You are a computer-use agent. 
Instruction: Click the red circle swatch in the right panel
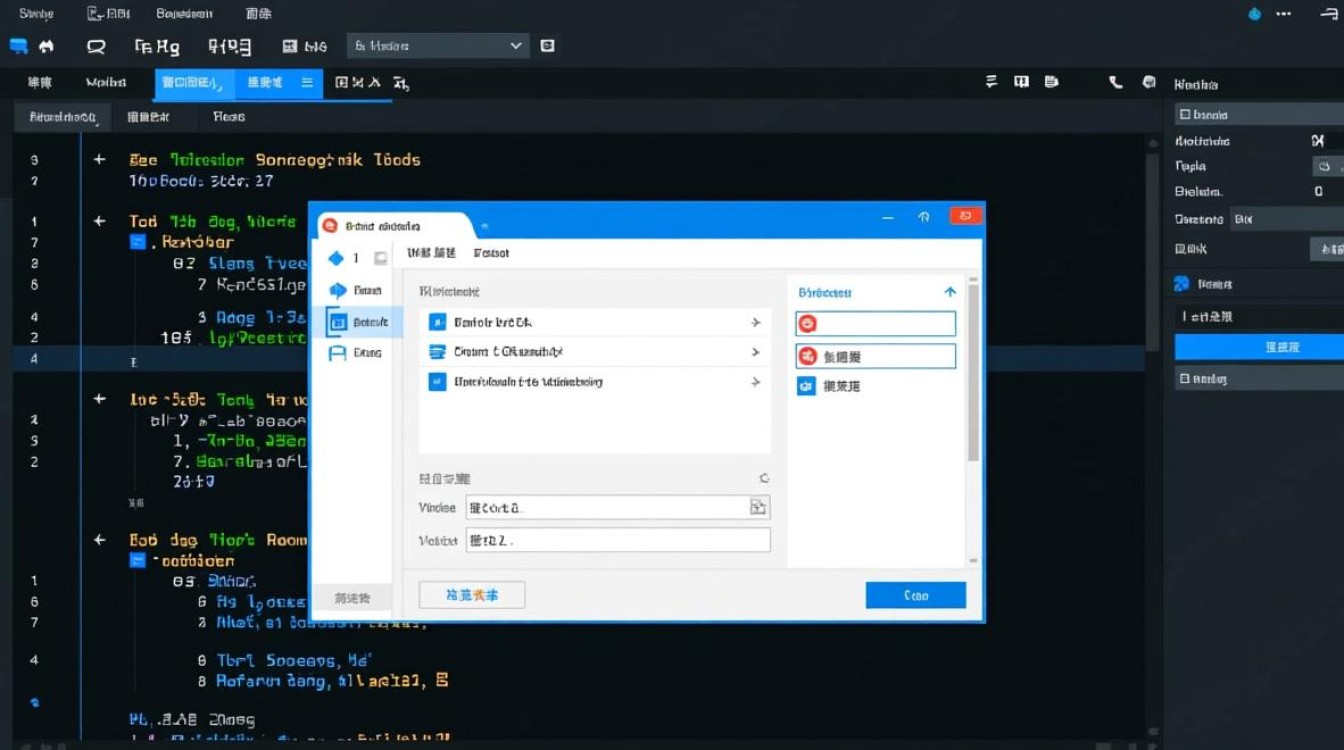pyautogui.click(x=808, y=356)
